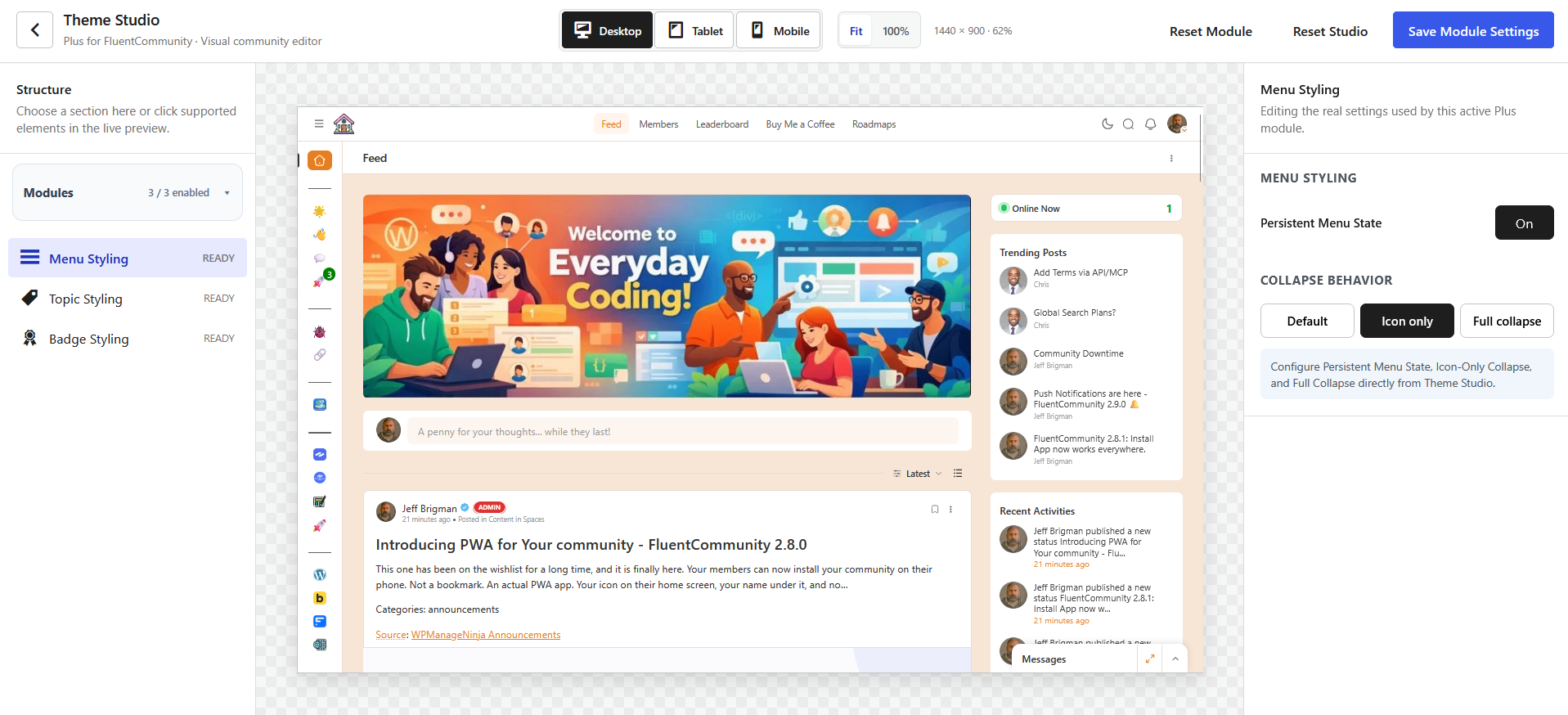The width and height of the screenshot is (1568, 715).
Task: Switch preview to Tablet
Action: [x=695, y=30]
